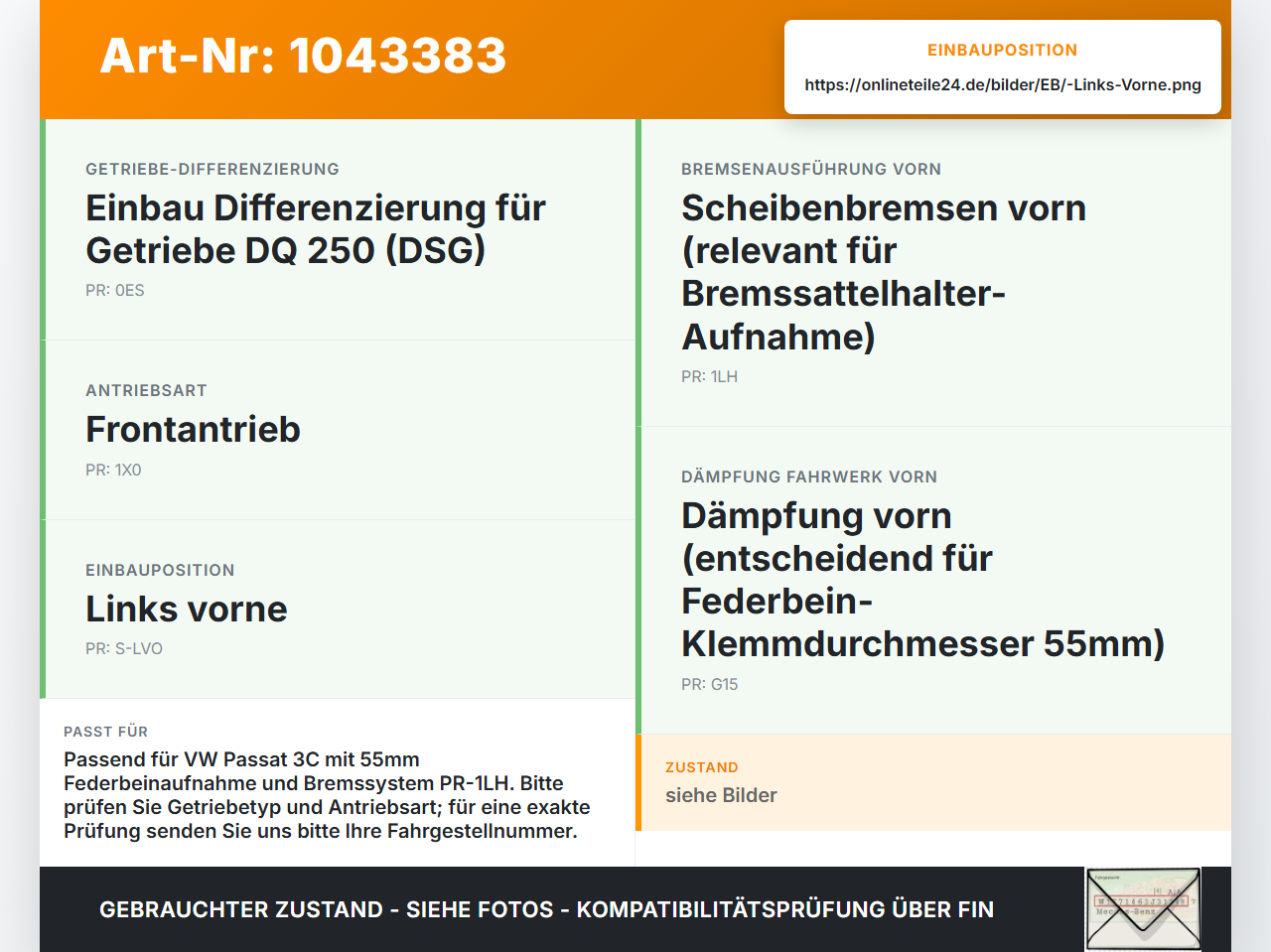Click the PR: 1LH code
This screenshot has height=952, width=1271.
(709, 376)
